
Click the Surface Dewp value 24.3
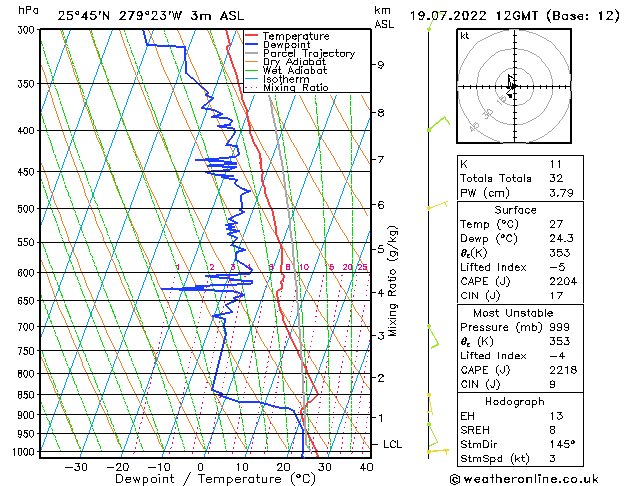[x=561, y=238]
